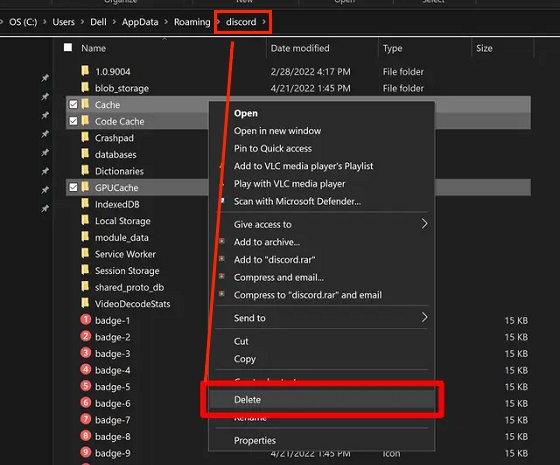The width and height of the screenshot is (560, 465).
Task: Choose Open in the context menu
Action: [321, 113]
